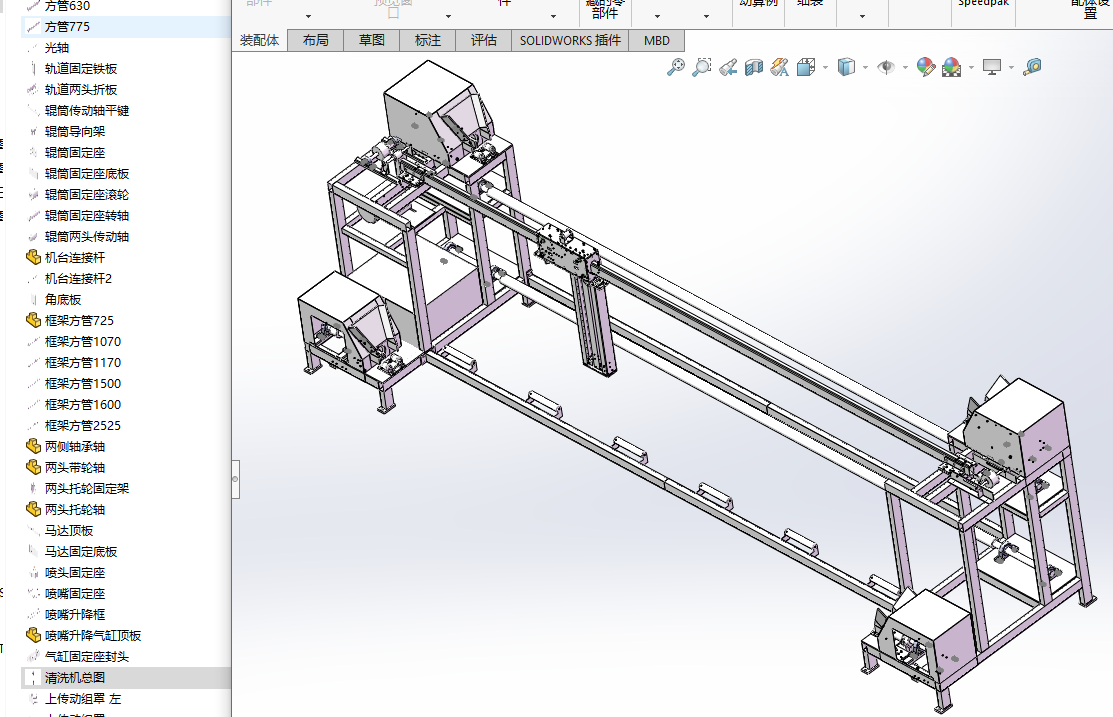
Task: Open the SOLIDWORKS 插件 tab
Action: 570,40
